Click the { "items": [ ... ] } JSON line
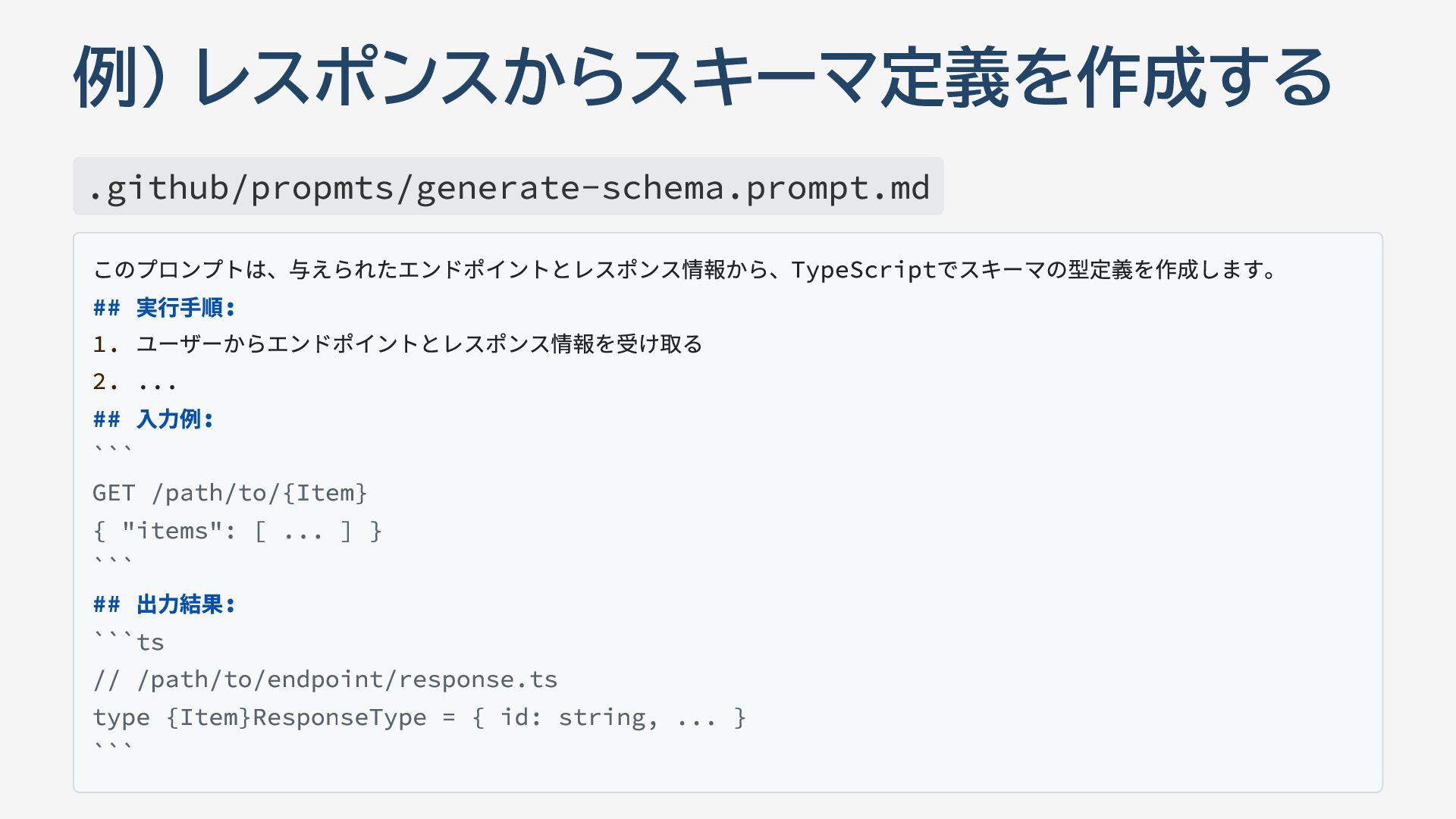Viewport: 1456px width, 819px height. 237,531
